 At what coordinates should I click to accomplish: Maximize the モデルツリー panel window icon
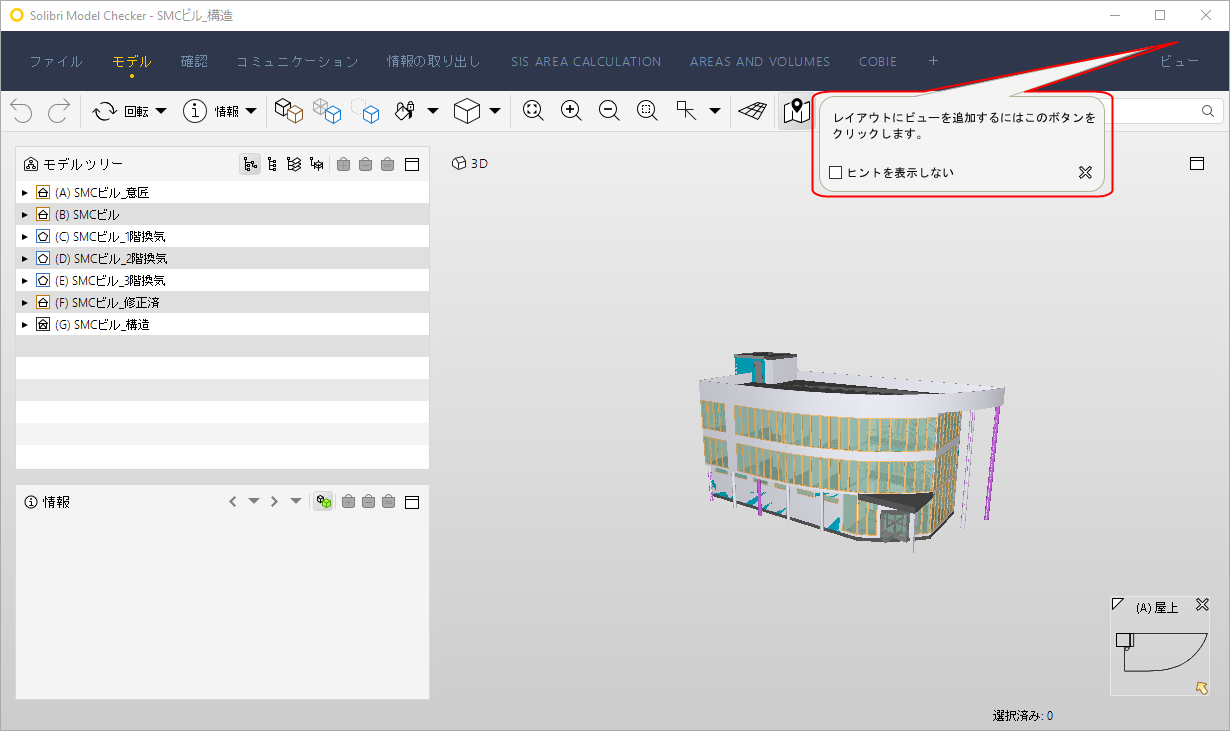pos(412,164)
